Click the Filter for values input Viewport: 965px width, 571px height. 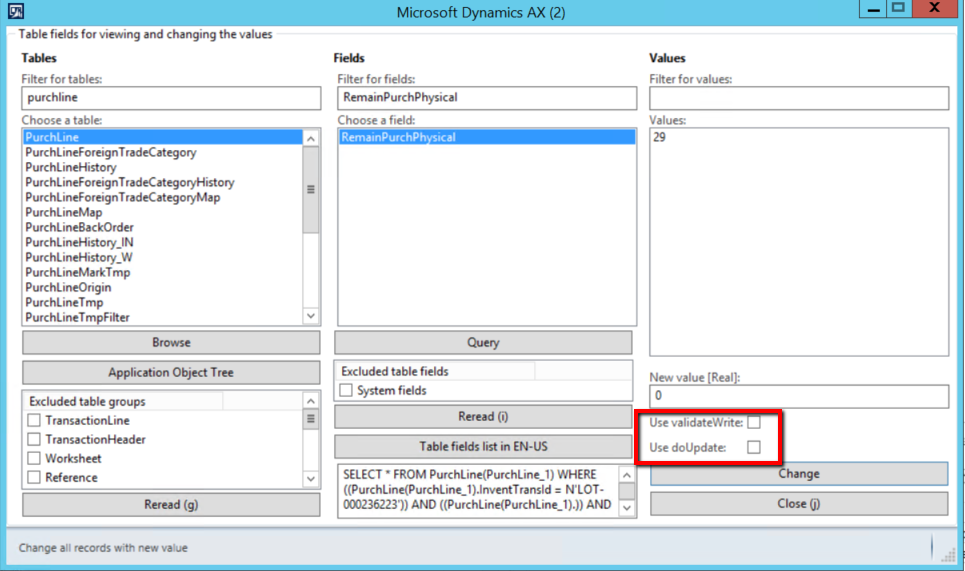(x=799, y=98)
